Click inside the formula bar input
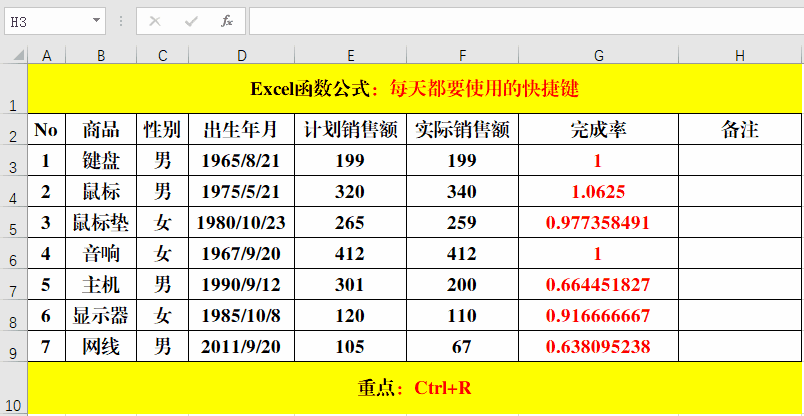The width and height of the screenshot is (804, 416). click(527, 21)
